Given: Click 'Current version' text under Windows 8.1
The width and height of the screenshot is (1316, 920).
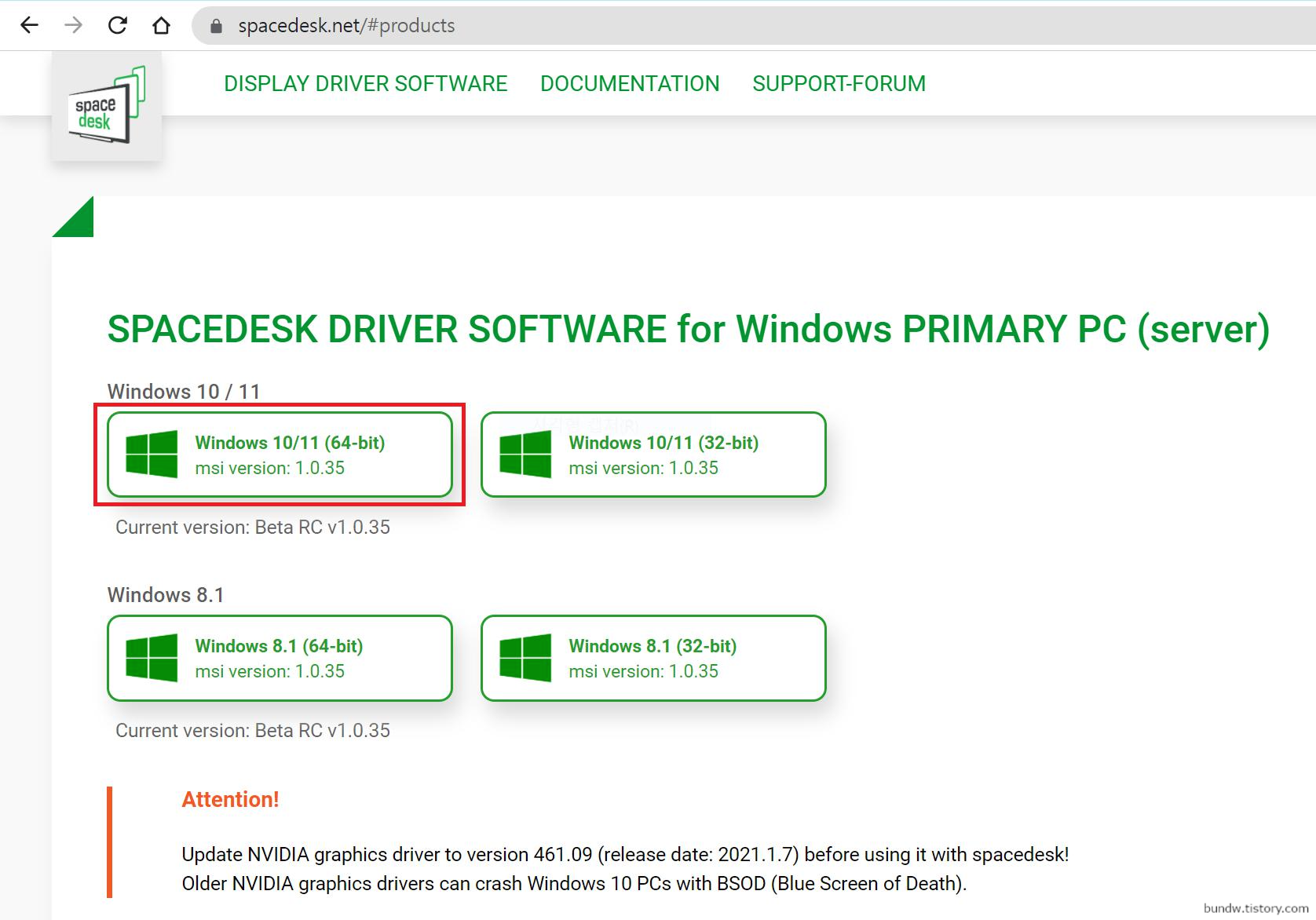Looking at the screenshot, I should (253, 731).
